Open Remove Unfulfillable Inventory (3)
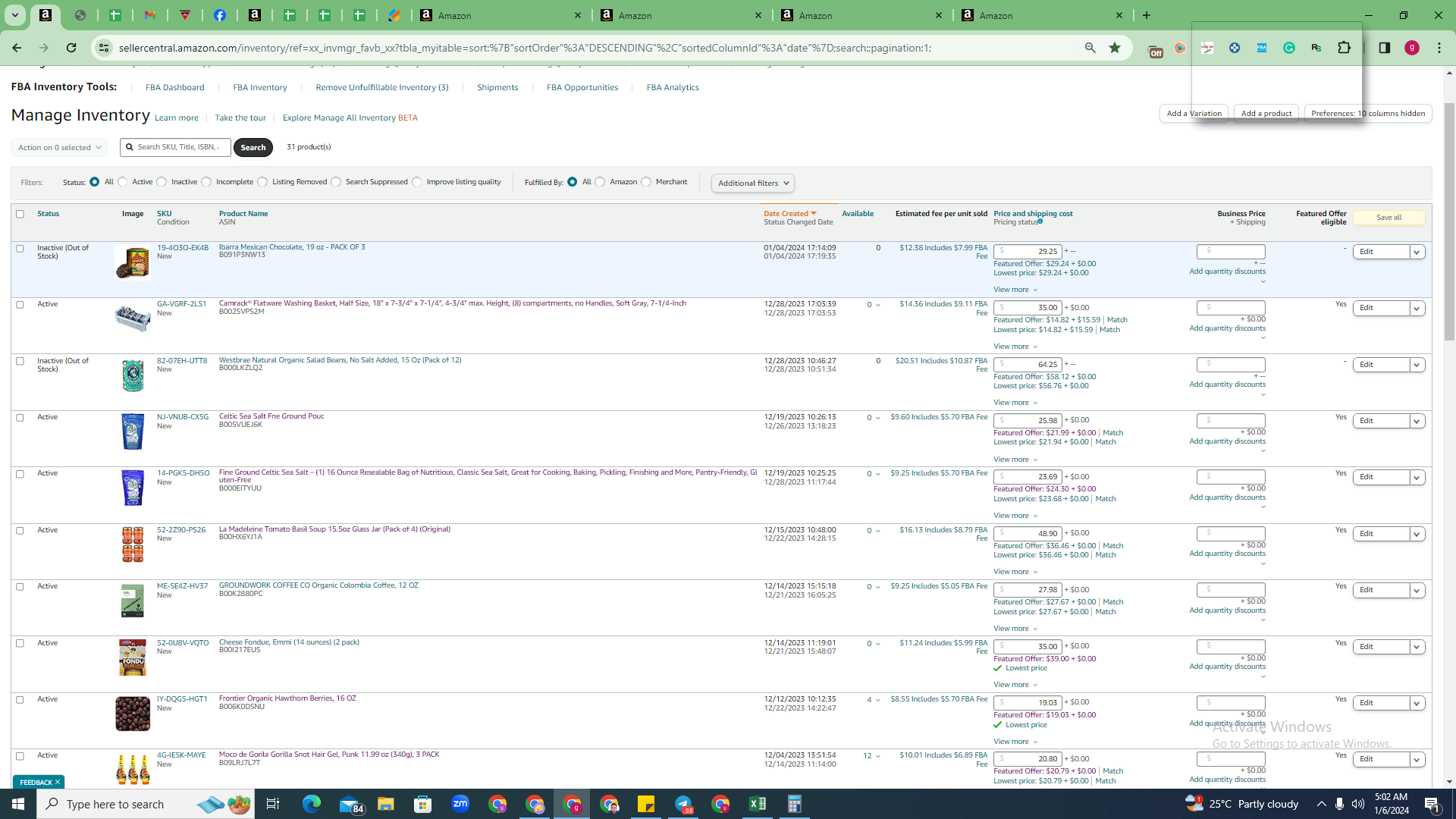This screenshot has width=1456, height=819. (x=382, y=87)
